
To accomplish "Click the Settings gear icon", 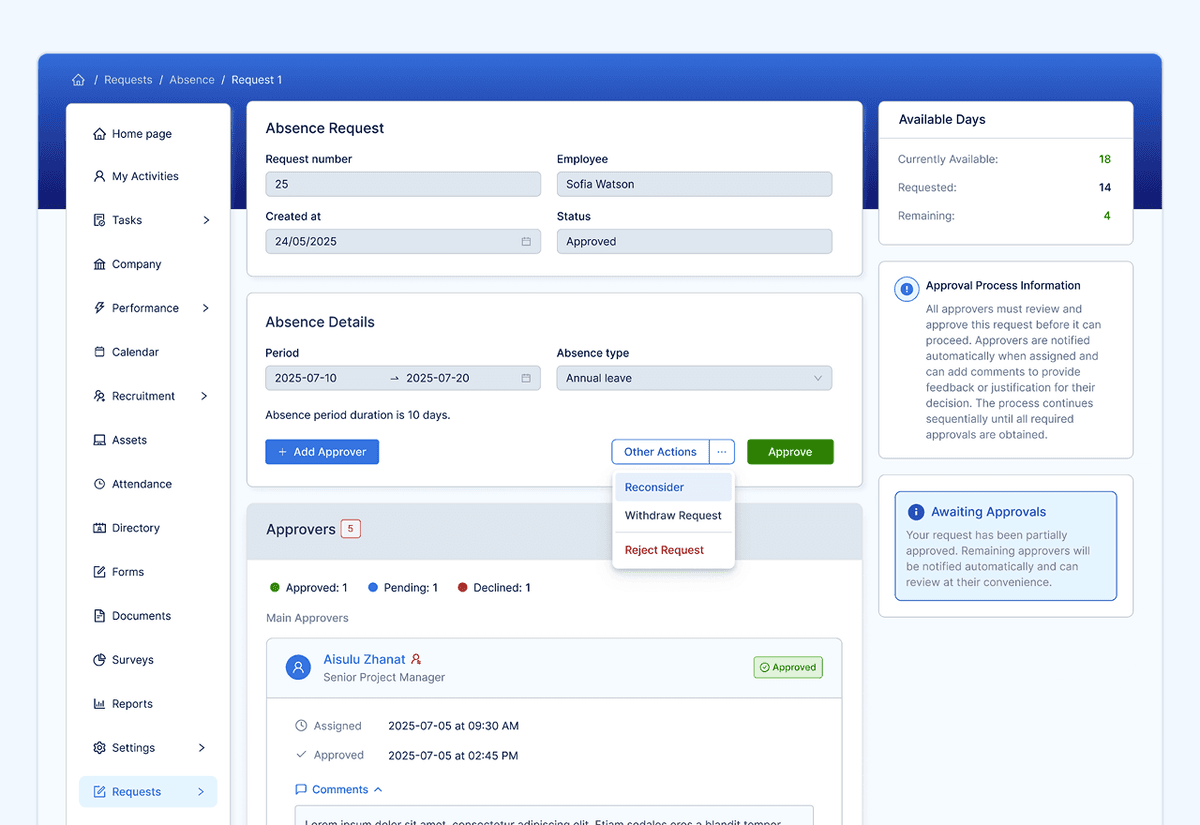I will (99, 748).
